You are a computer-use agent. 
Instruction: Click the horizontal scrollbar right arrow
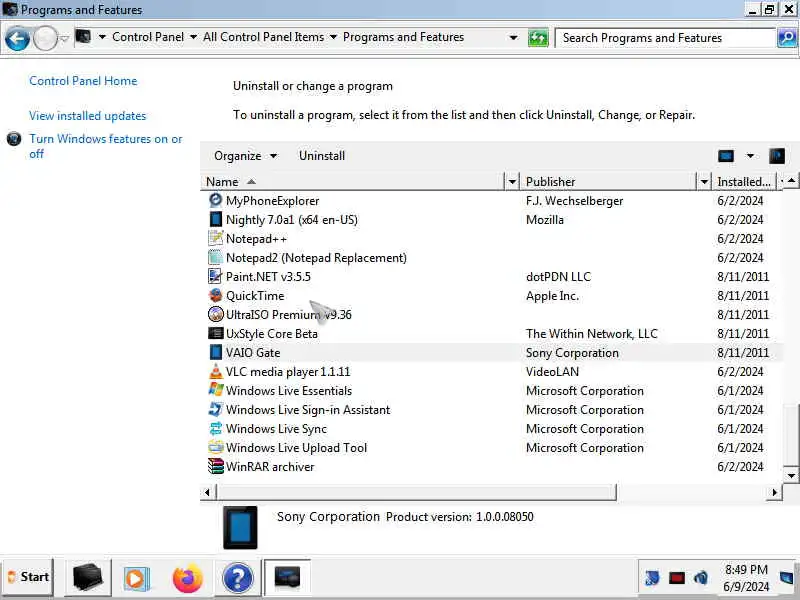pos(775,492)
